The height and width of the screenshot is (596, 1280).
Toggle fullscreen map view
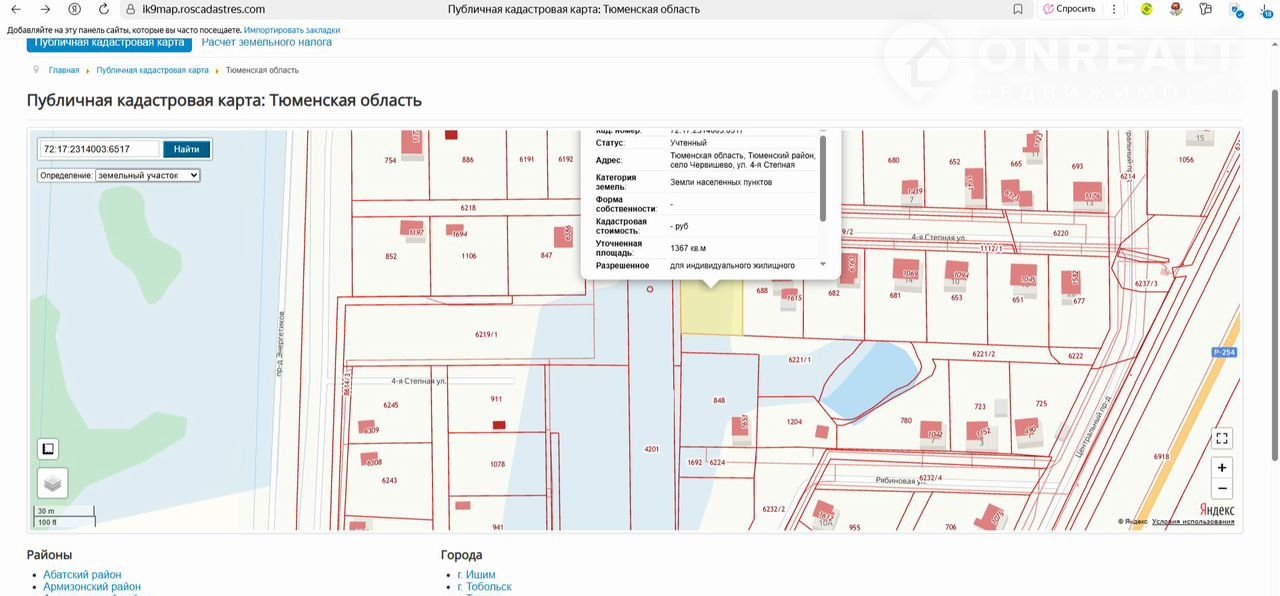pyautogui.click(x=1221, y=438)
